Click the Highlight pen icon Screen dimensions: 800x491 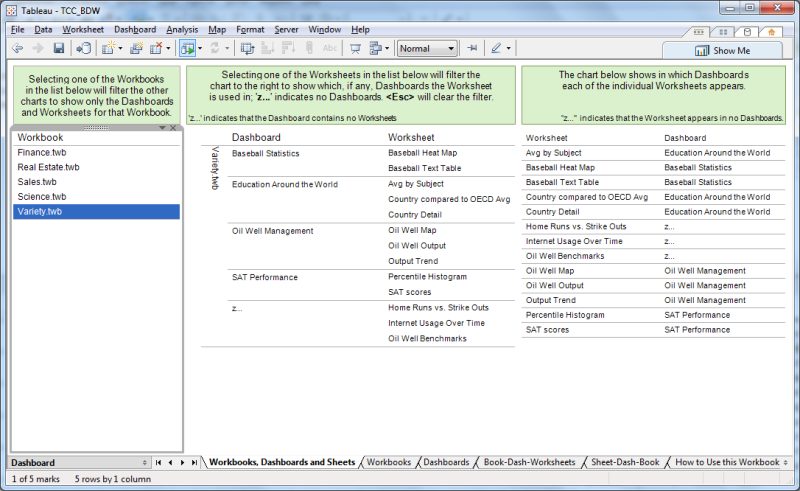point(496,48)
